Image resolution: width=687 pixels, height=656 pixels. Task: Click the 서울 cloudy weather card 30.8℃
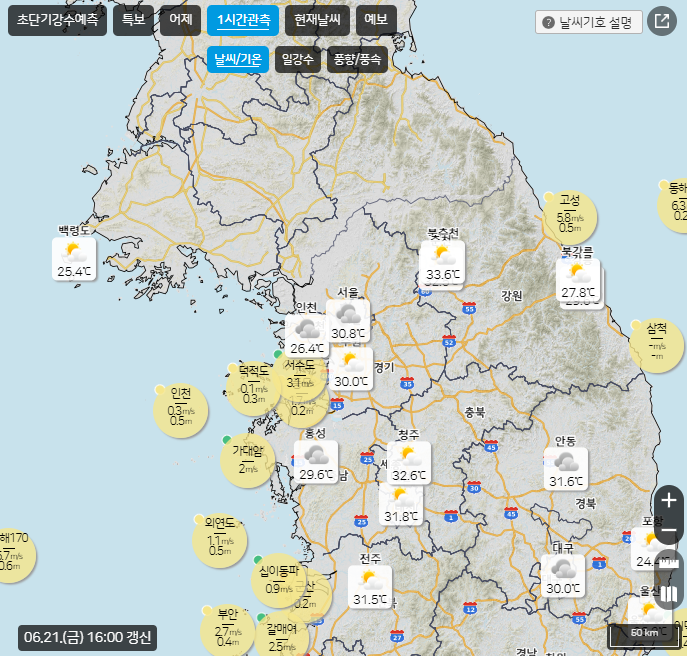(348, 321)
